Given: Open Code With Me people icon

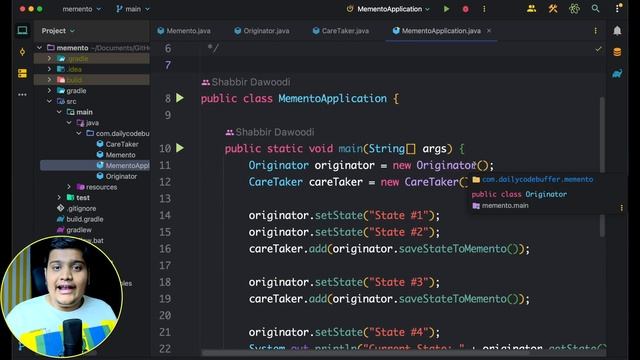Looking at the screenshot, I should [531, 9].
